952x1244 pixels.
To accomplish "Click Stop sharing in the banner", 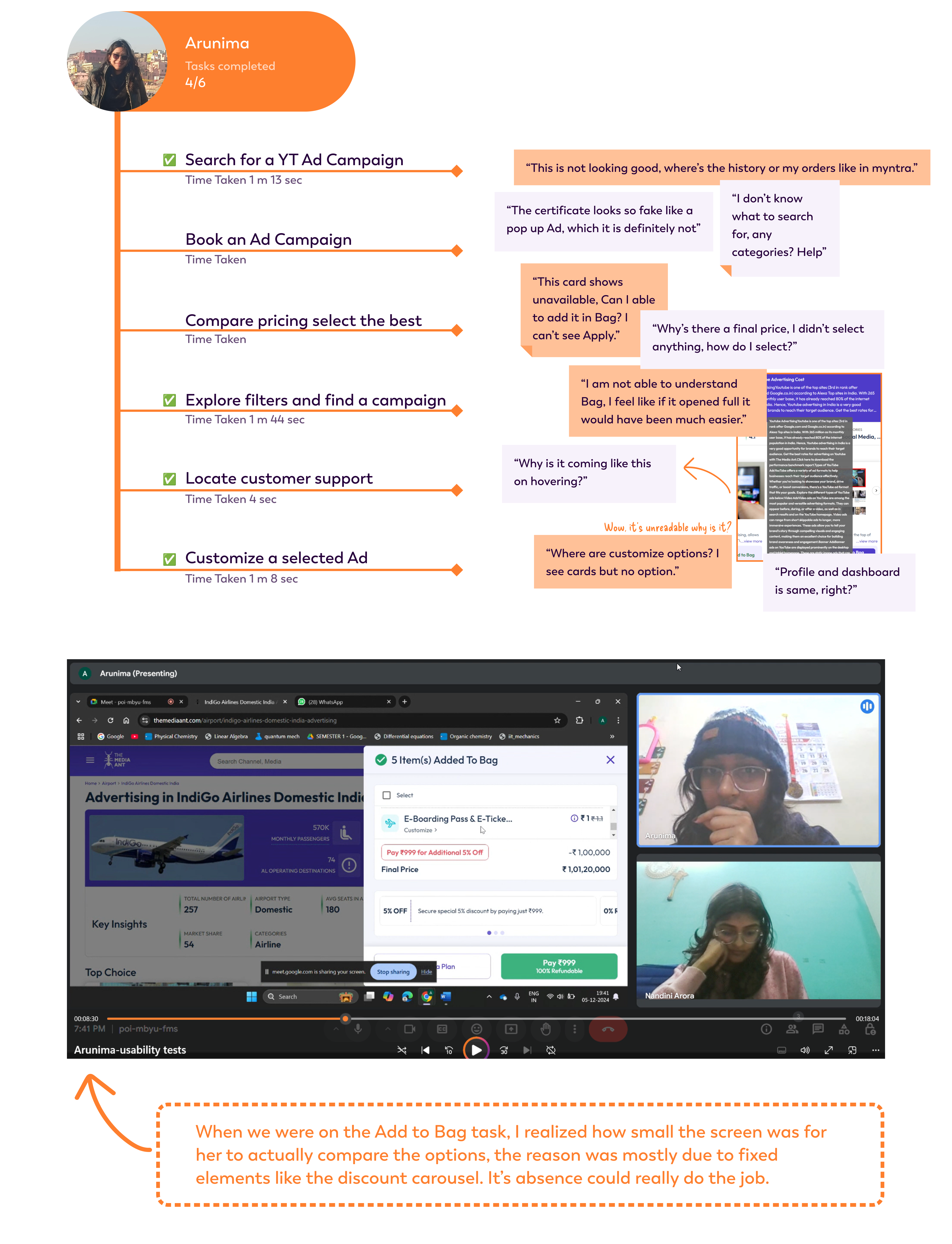I will coord(393,972).
